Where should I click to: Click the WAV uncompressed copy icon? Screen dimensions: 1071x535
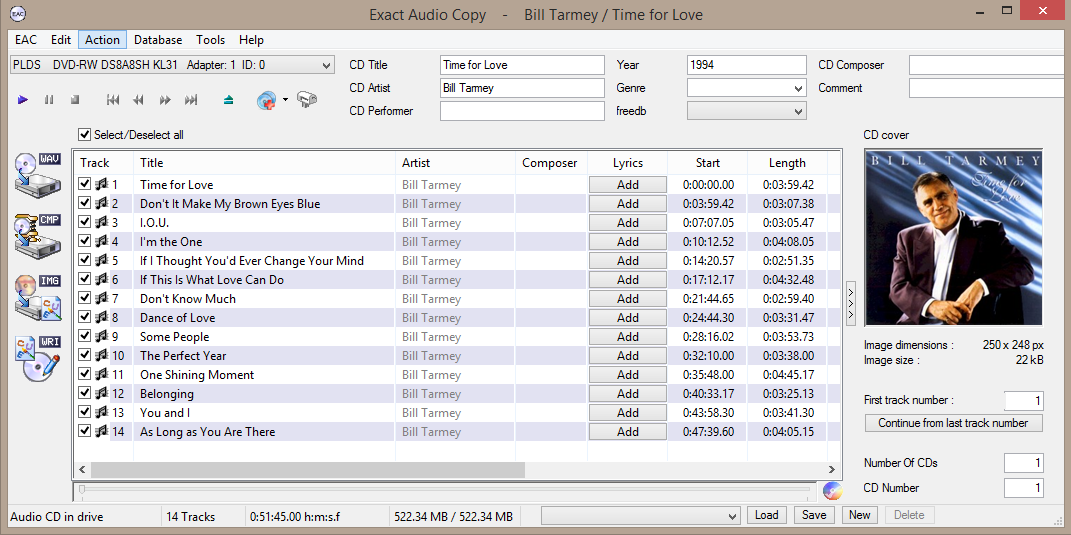point(37,175)
